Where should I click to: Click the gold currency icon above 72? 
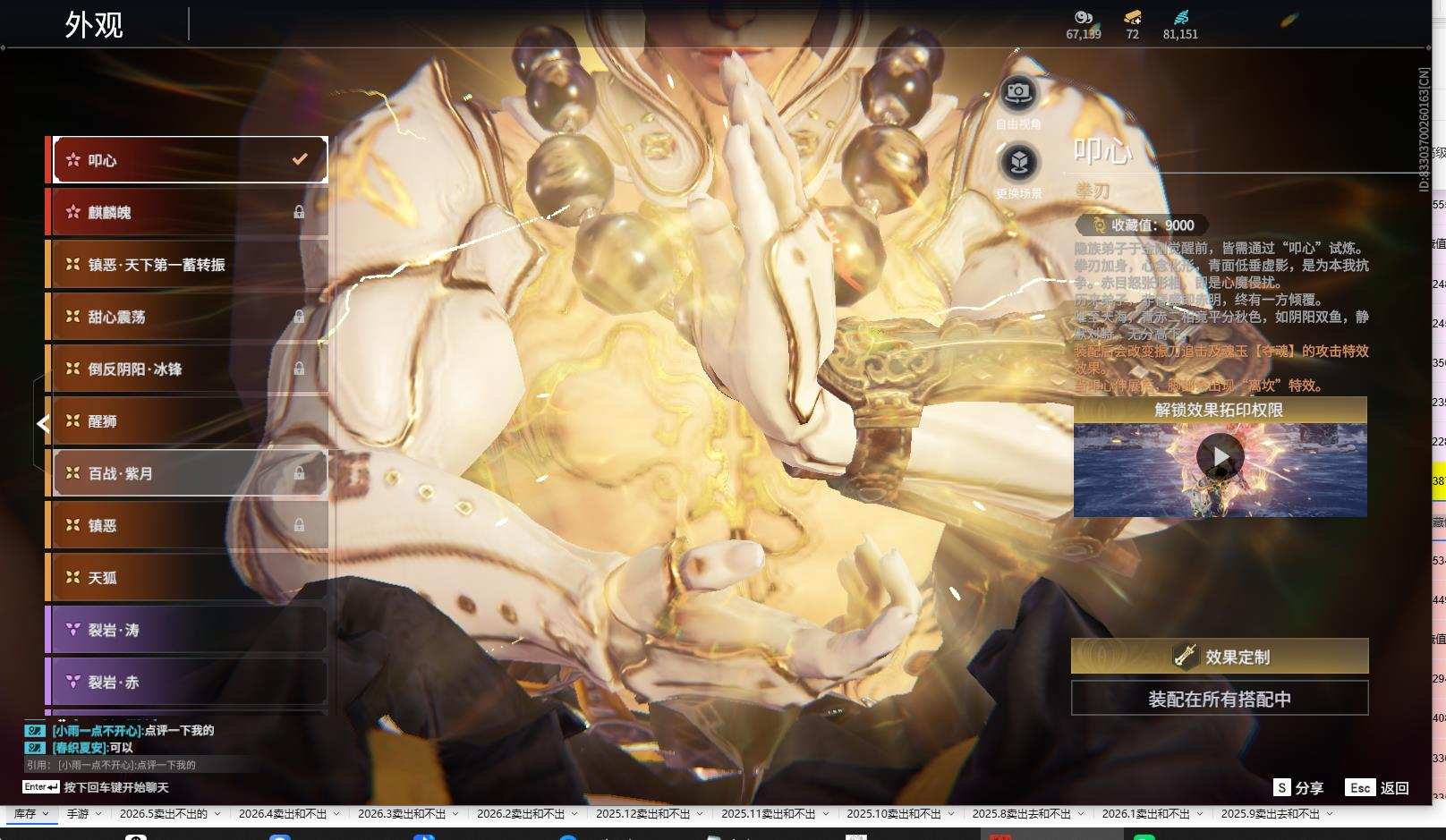coord(1133,17)
